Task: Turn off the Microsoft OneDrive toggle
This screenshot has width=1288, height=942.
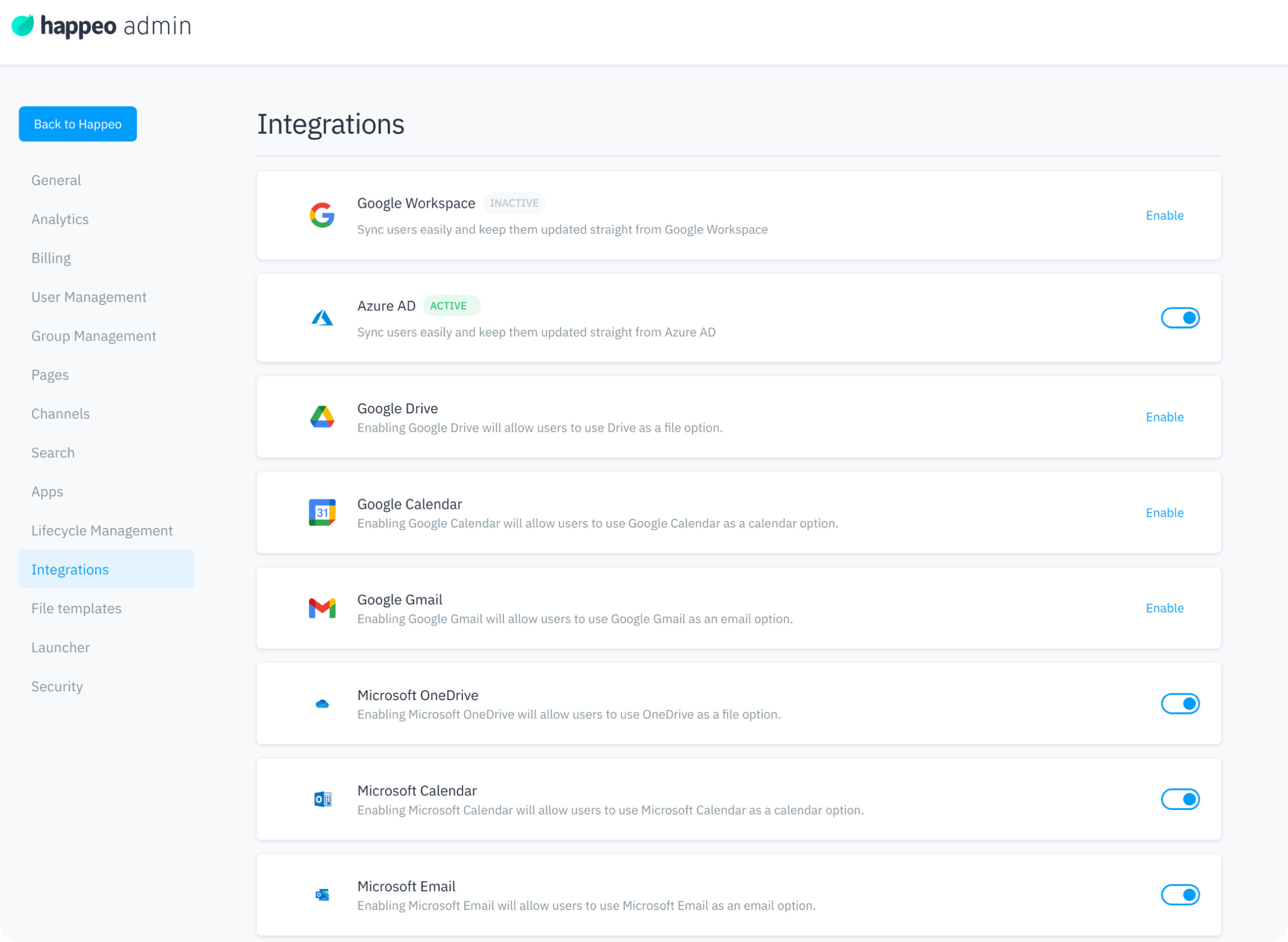Action: coord(1180,704)
